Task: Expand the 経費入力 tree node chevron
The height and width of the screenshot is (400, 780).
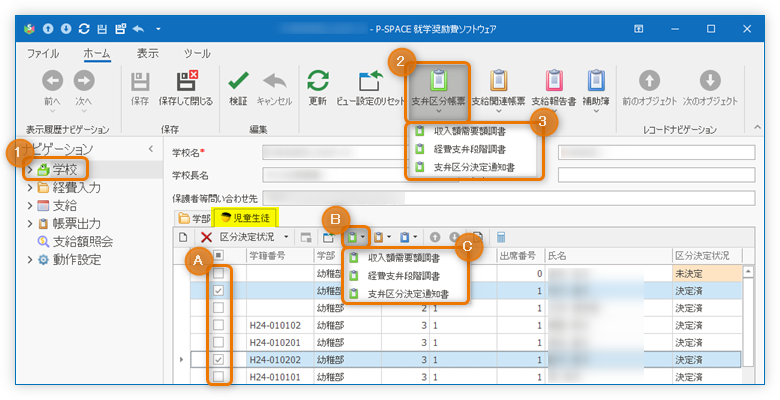Action: (x=30, y=188)
